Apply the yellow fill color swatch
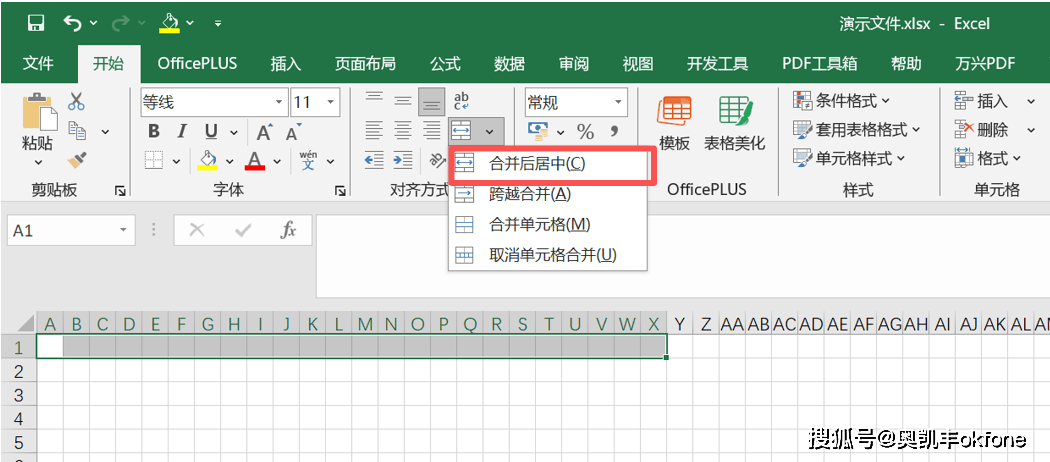The height and width of the screenshot is (462, 1050). (208, 160)
